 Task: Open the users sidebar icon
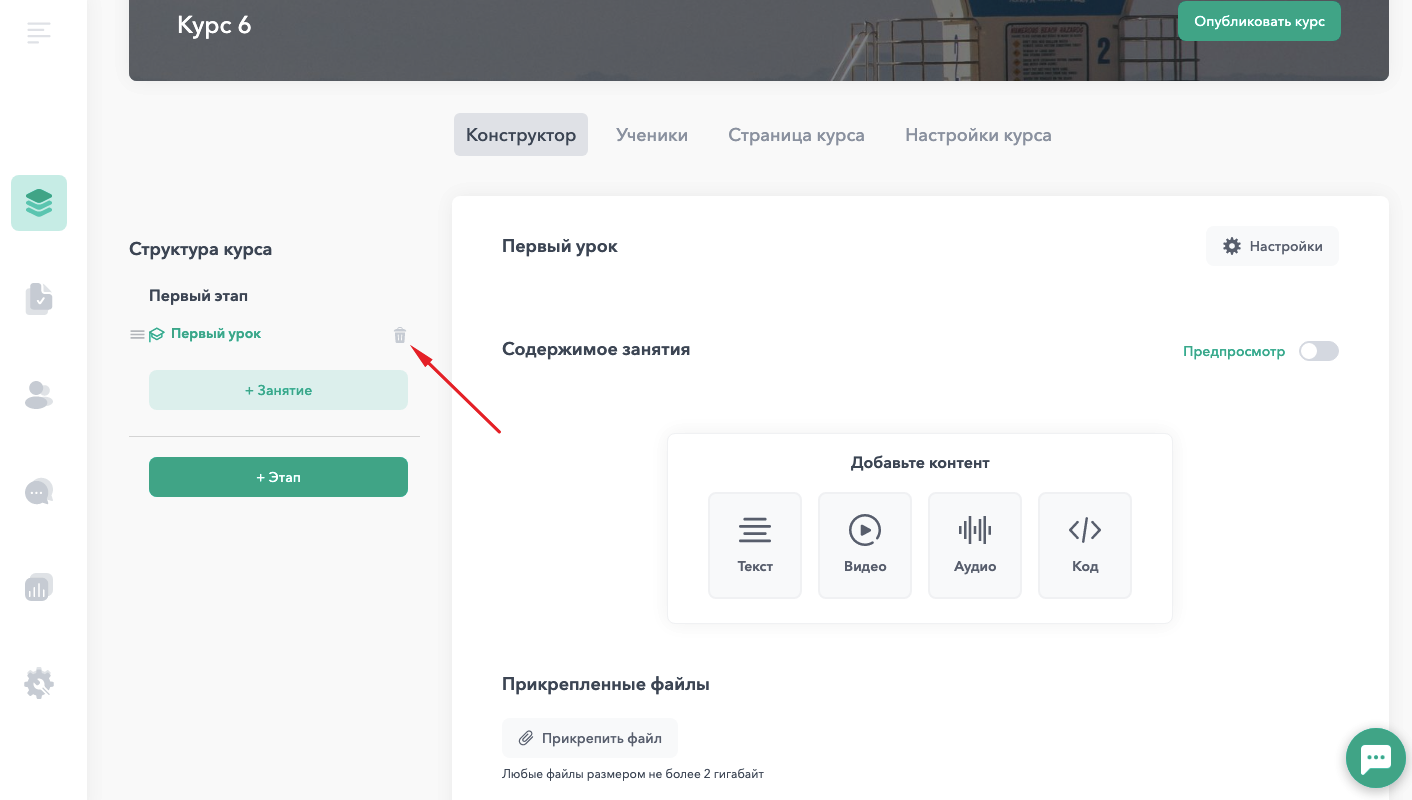click(x=39, y=395)
